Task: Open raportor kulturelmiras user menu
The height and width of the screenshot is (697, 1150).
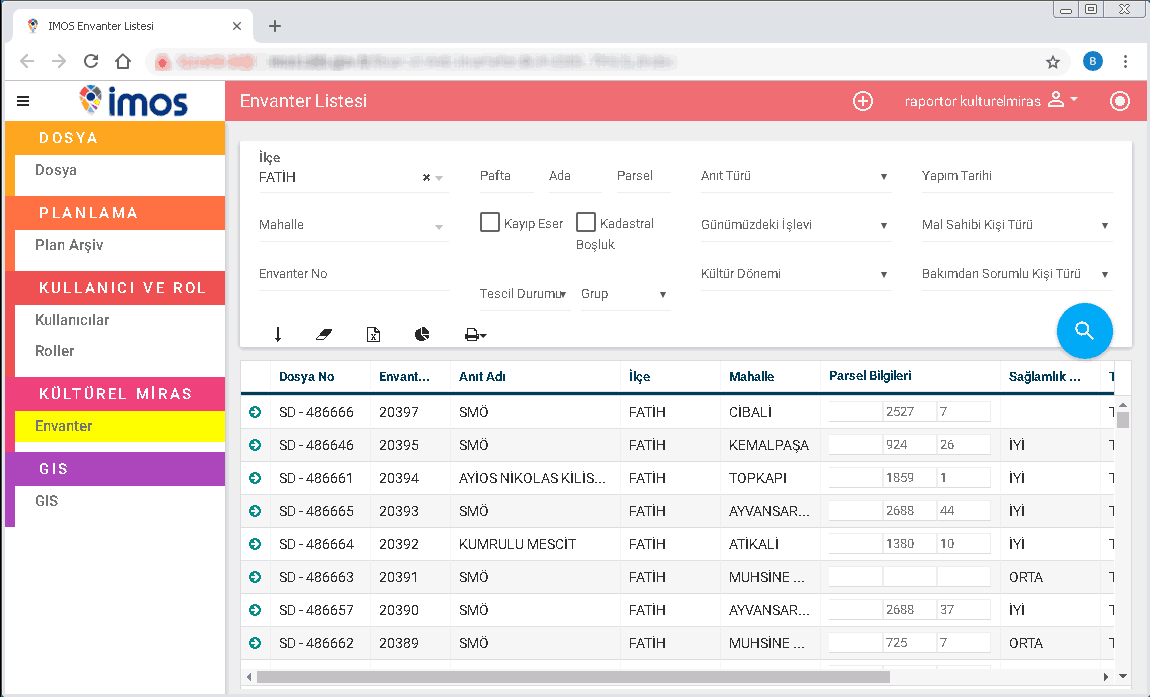Action: pos(991,101)
